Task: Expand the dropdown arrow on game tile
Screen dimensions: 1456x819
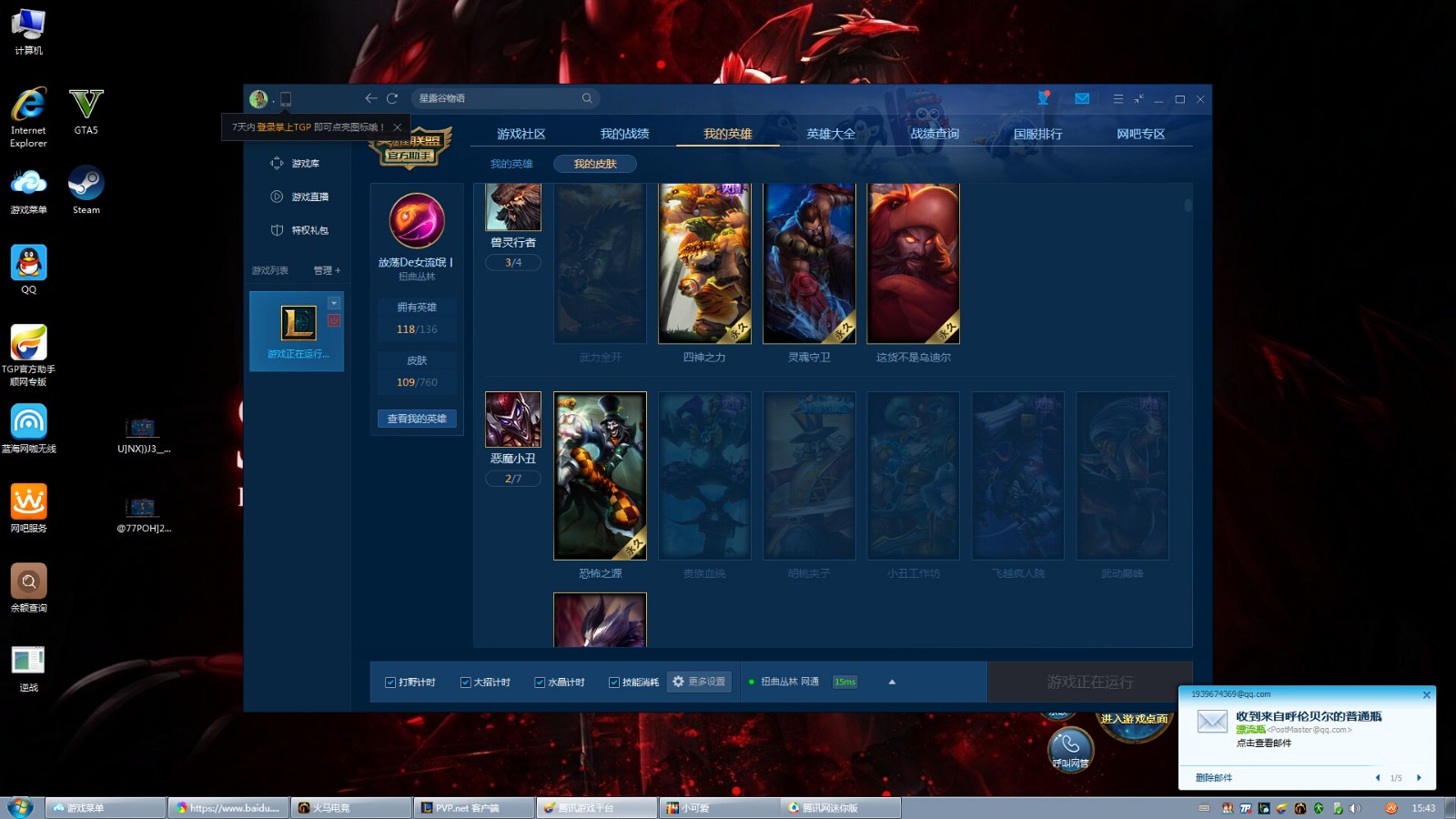Action: pyautogui.click(x=334, y=303)
